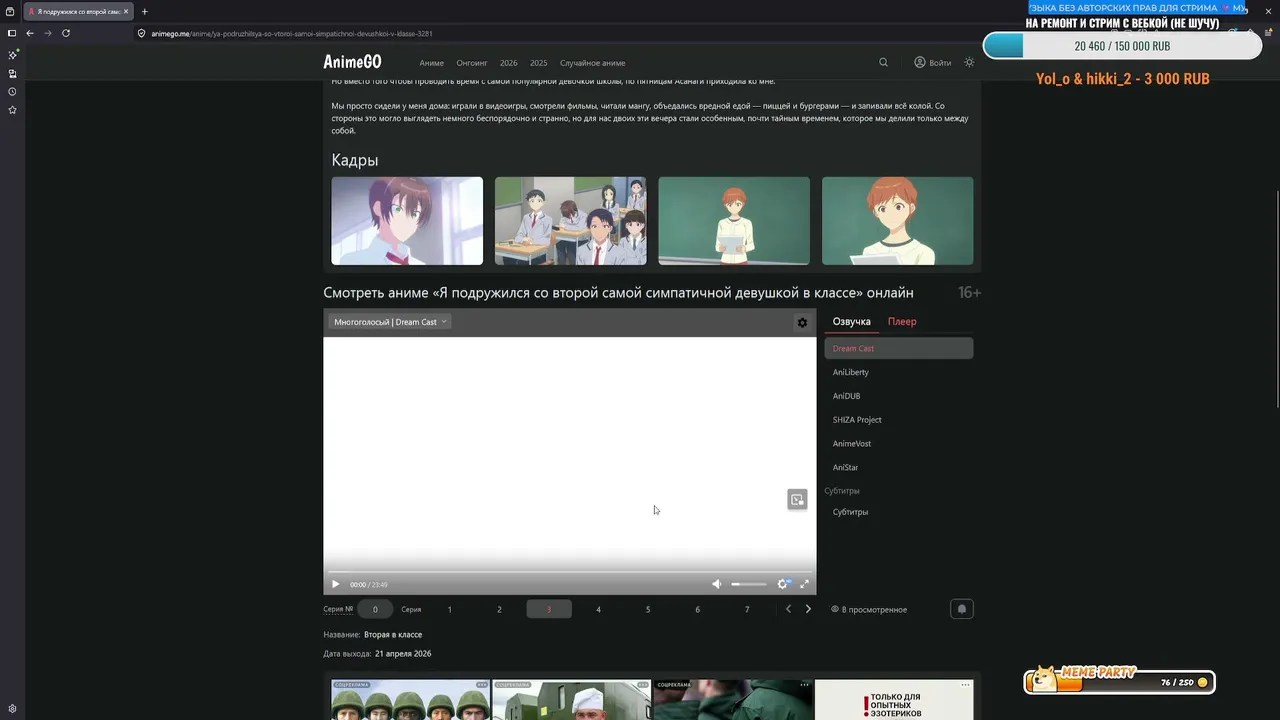The height and width of the screenshot is (720, 1280).
Task: Open the 2026 anime section
Action: [509, 63]
